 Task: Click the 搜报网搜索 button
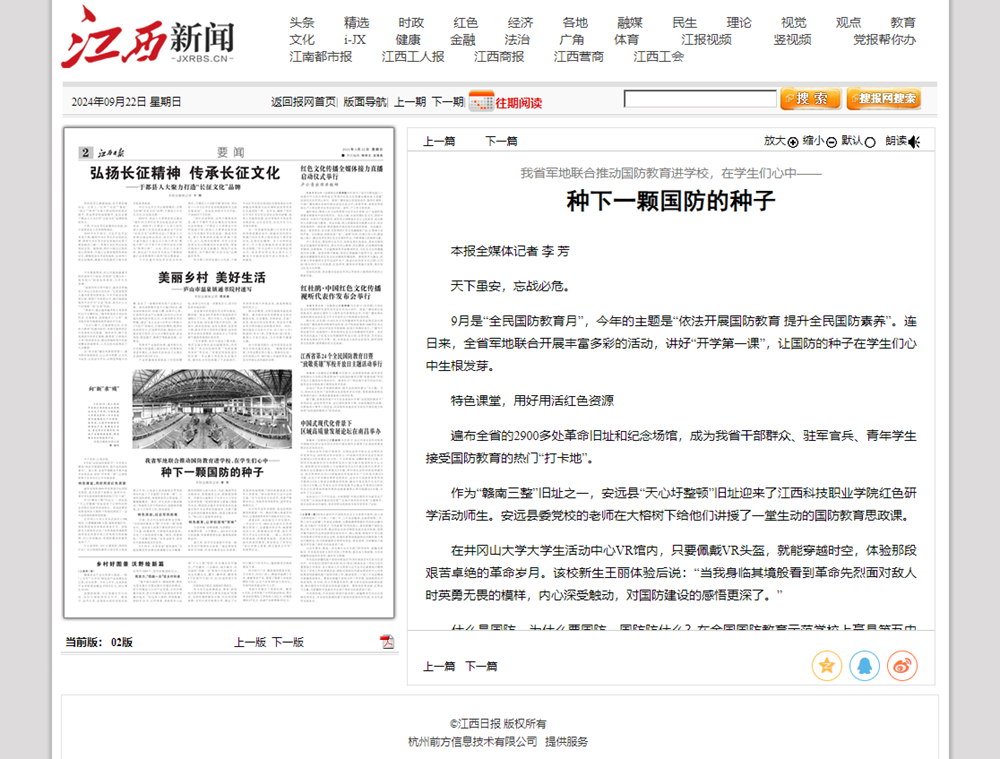tap(884, 99)
